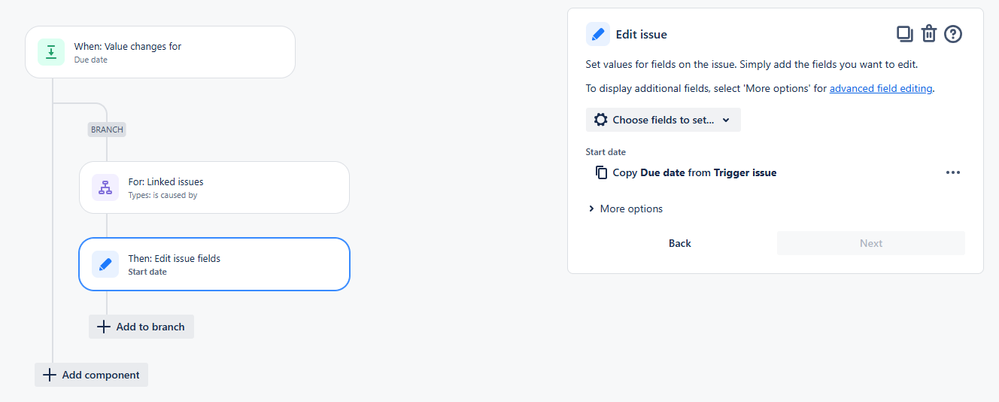Click the duplicate component icon
The image size is (999, 402).
click(905, 34)
